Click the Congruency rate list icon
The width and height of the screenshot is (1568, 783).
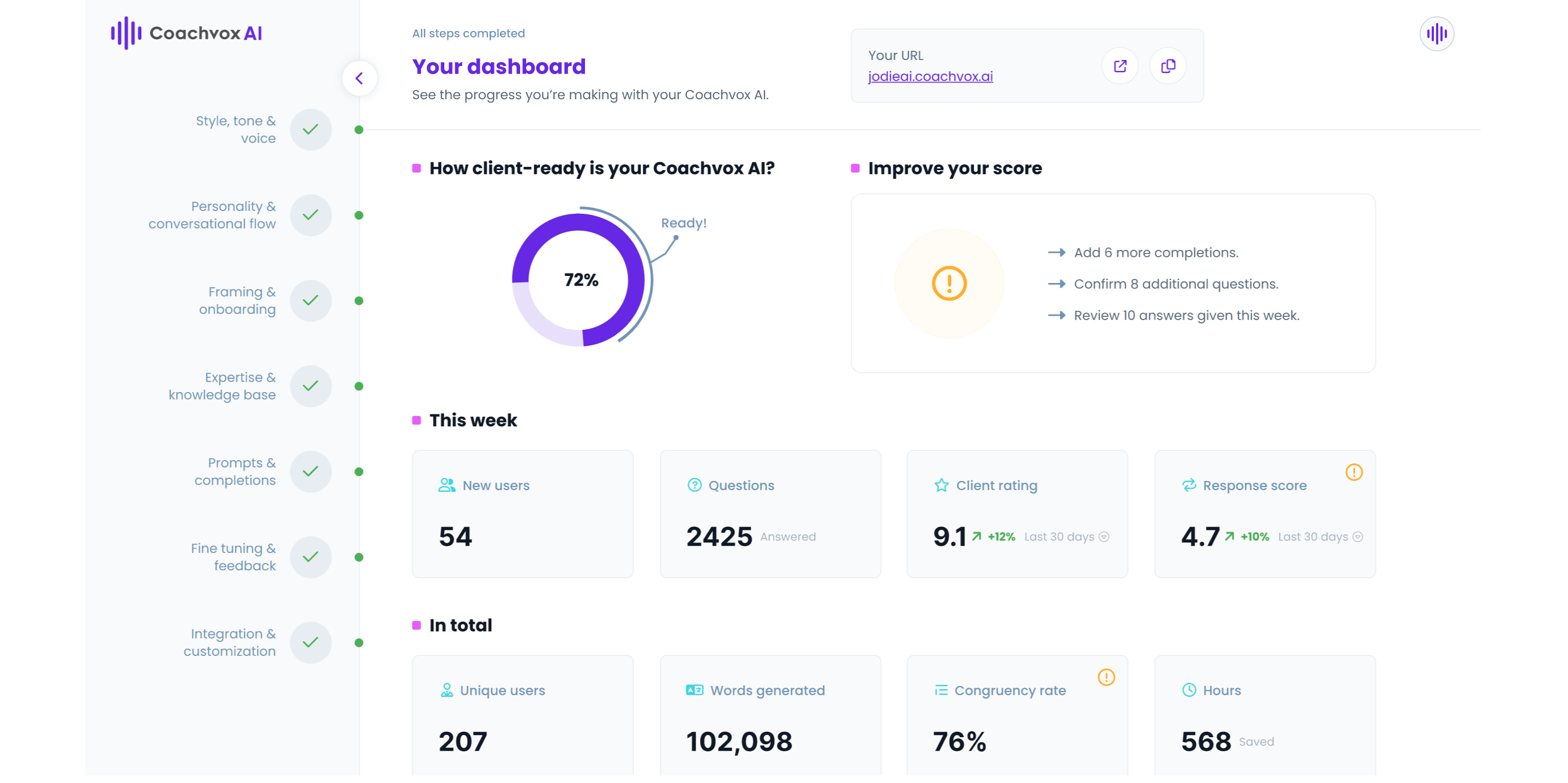point(941,690)
